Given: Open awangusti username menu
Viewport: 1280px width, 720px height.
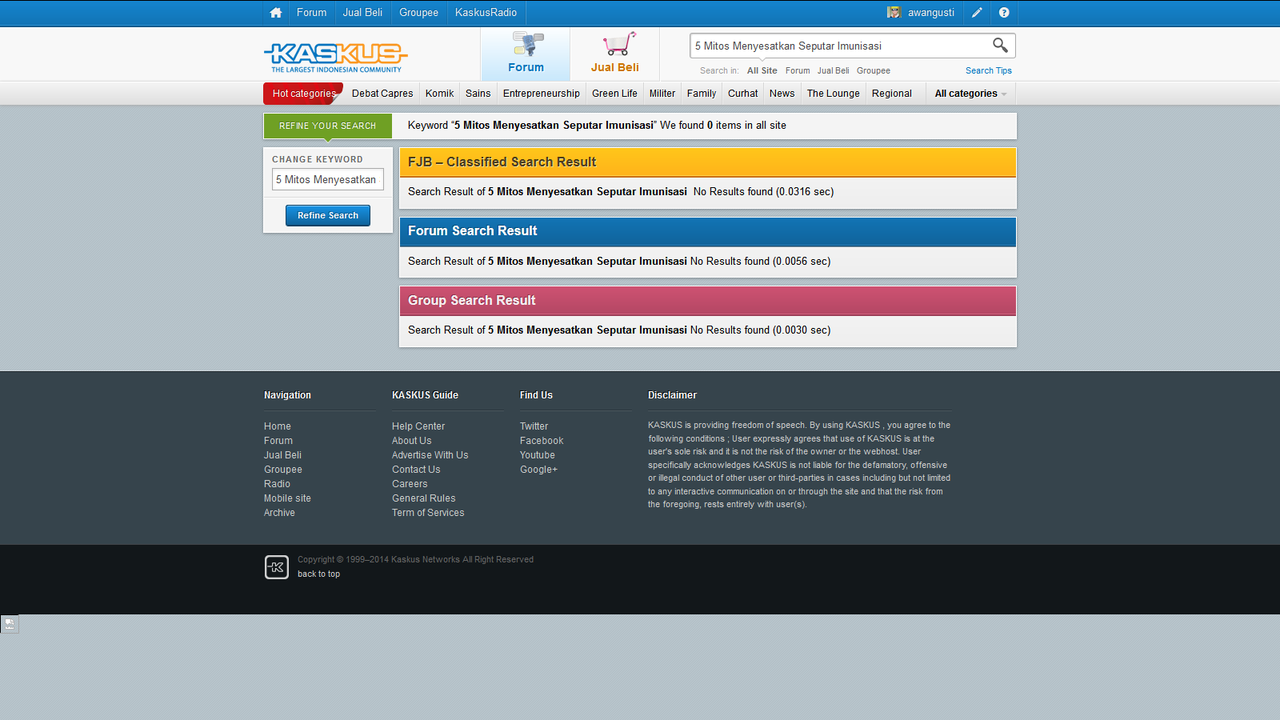Looking at the screenshot, I should (931, 13).
